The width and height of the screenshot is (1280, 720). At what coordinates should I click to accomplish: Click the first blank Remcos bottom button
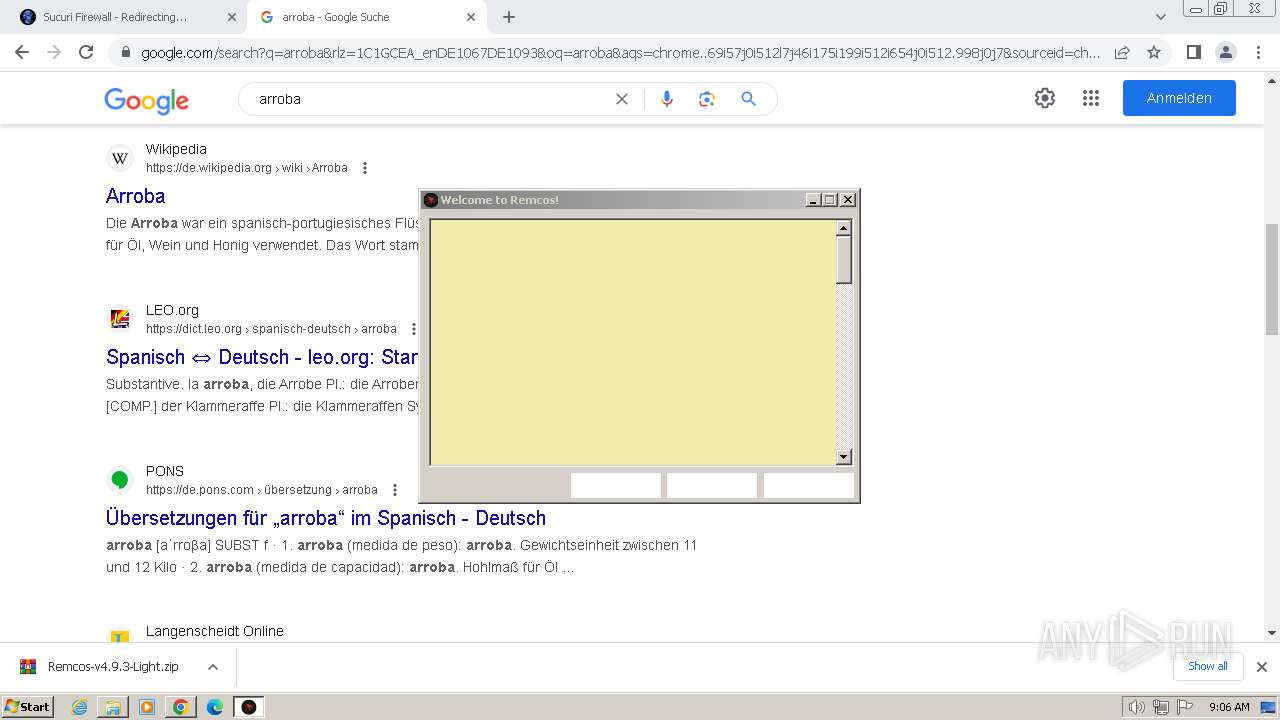pyautogui.click(x=616, y=485)
